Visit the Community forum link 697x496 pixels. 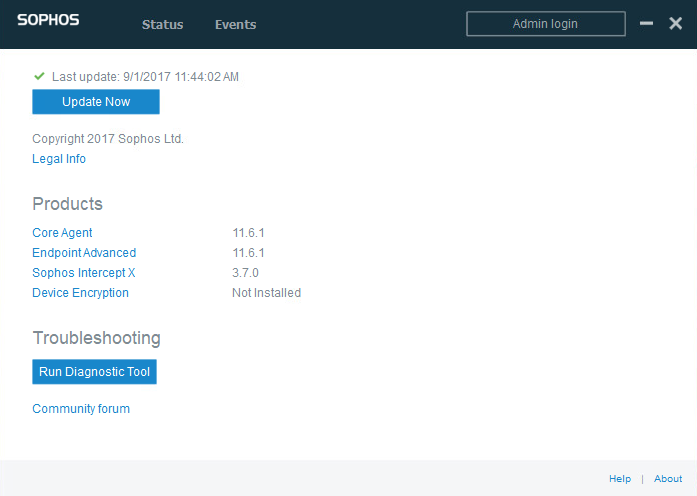81,409
